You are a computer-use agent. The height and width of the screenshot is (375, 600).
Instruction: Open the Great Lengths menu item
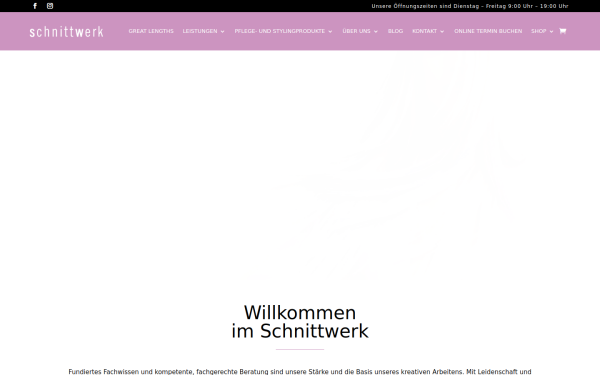click(151, 31)
